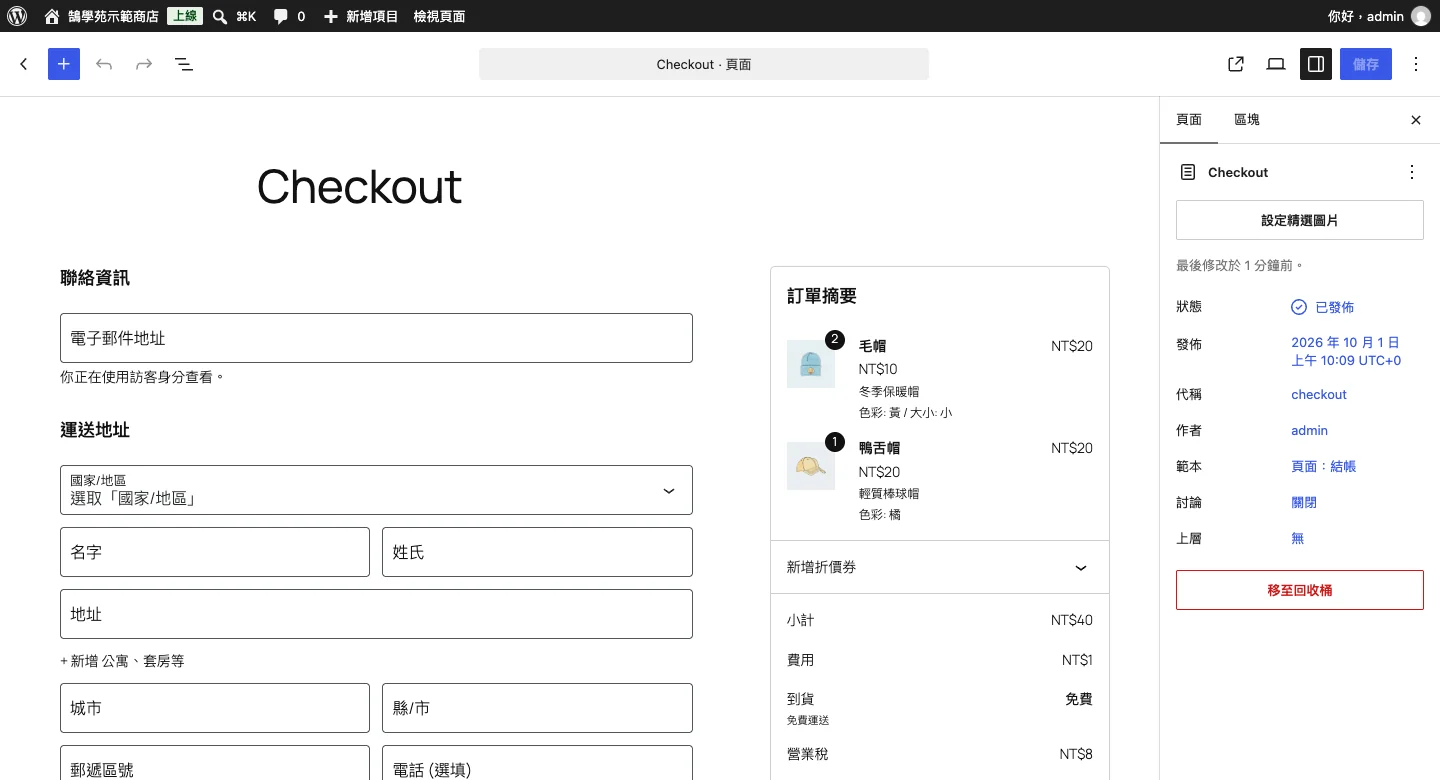Click the 免費運送 shipping text
This screenshot has height=780, width=1440.
[808, 720]
